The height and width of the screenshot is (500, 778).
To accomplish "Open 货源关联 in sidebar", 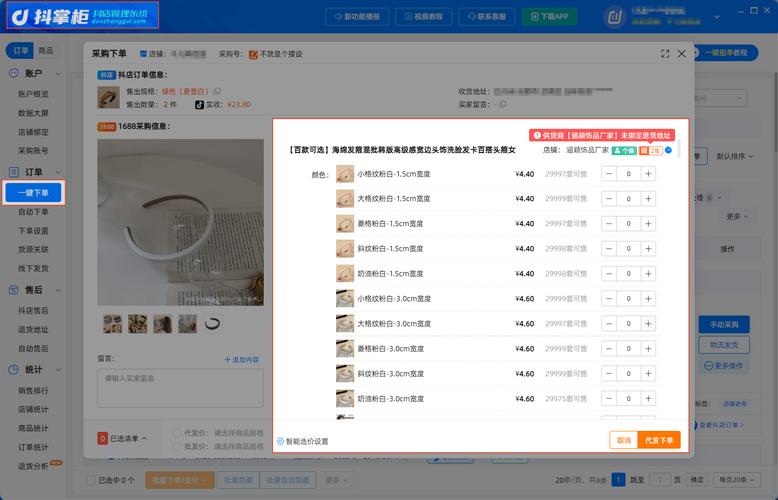I will pyautogui.click(x=33, y=250).
